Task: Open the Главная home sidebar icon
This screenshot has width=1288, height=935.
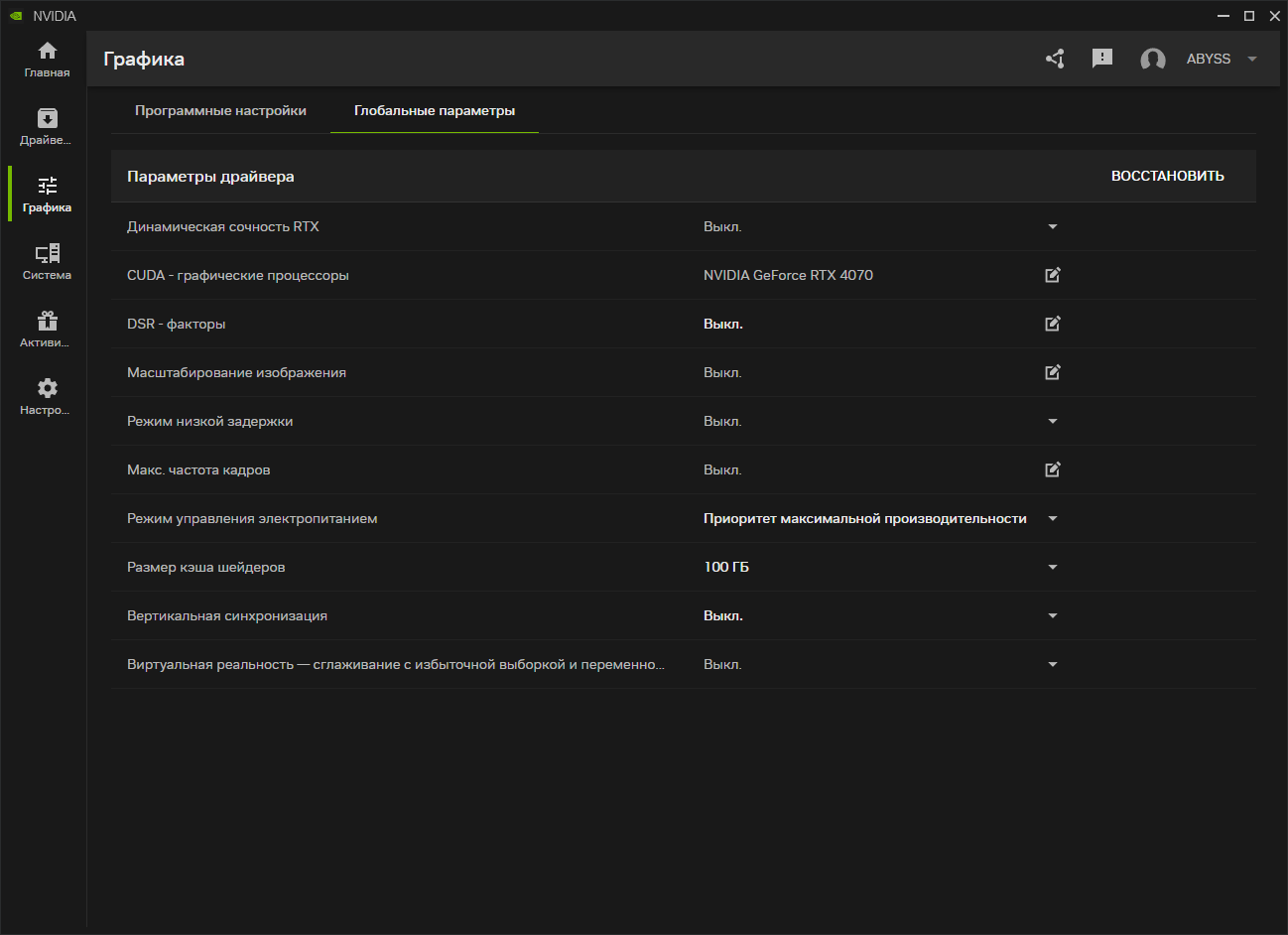Action: pyautogui.click(x=47, y=59)
